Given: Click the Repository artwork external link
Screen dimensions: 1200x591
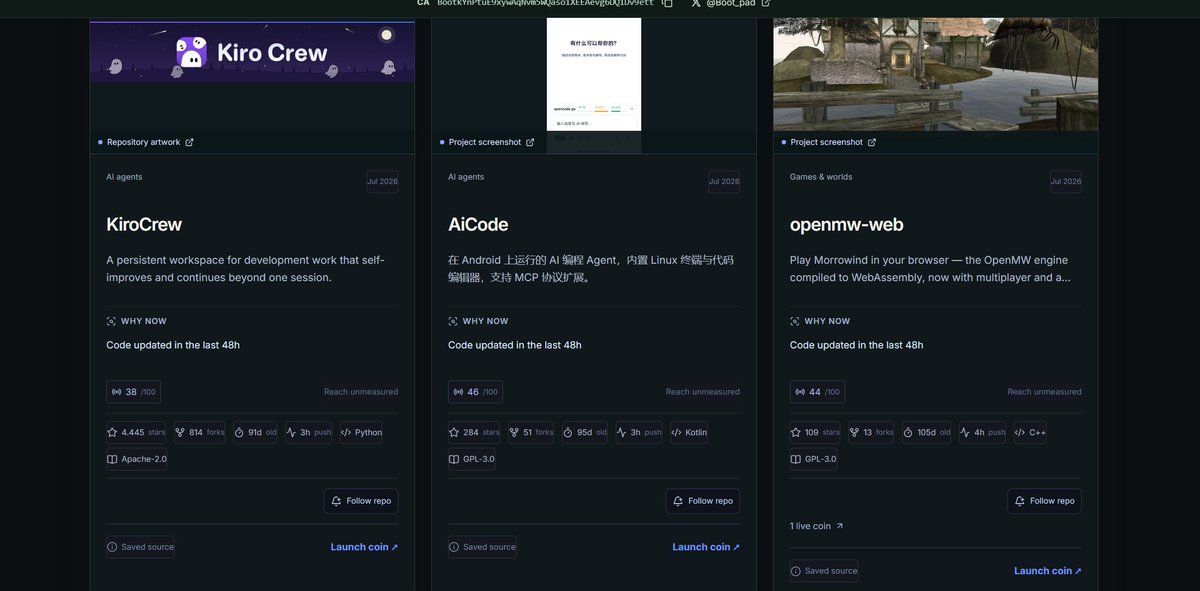Looking at the screenshot, I should [x=146, y=142].
